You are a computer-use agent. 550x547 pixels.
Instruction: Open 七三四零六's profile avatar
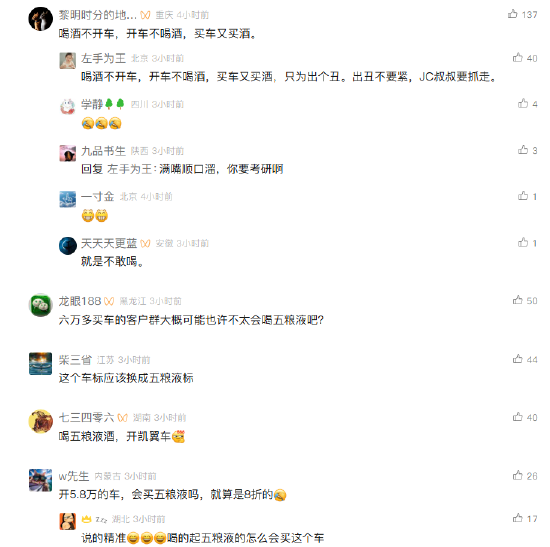pyautogui.click(x=40, y=421)
